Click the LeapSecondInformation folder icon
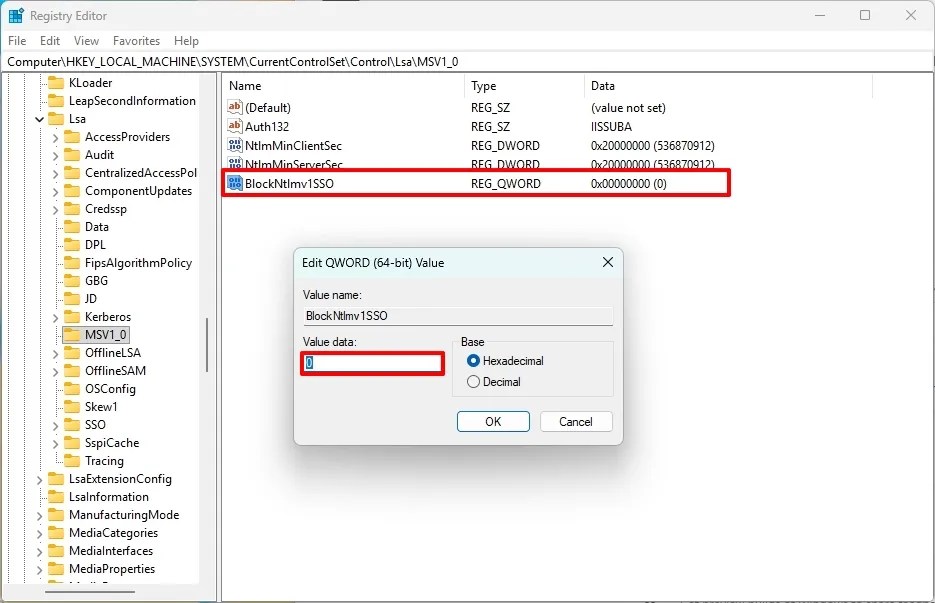The width and height of the screenshot is (935, 603). [x=55, y=100]
